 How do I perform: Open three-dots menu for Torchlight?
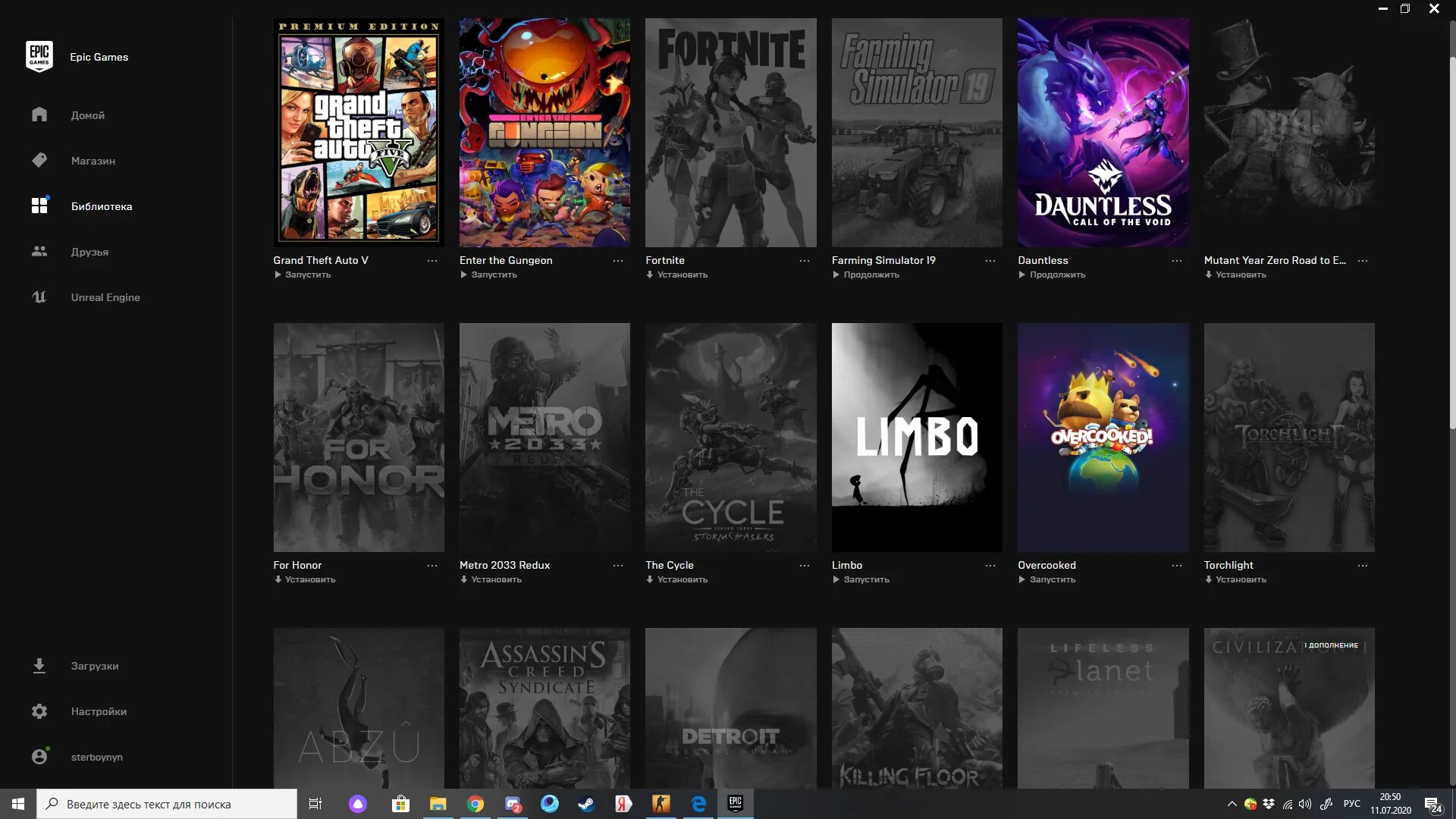click(x=1363, y=566)
